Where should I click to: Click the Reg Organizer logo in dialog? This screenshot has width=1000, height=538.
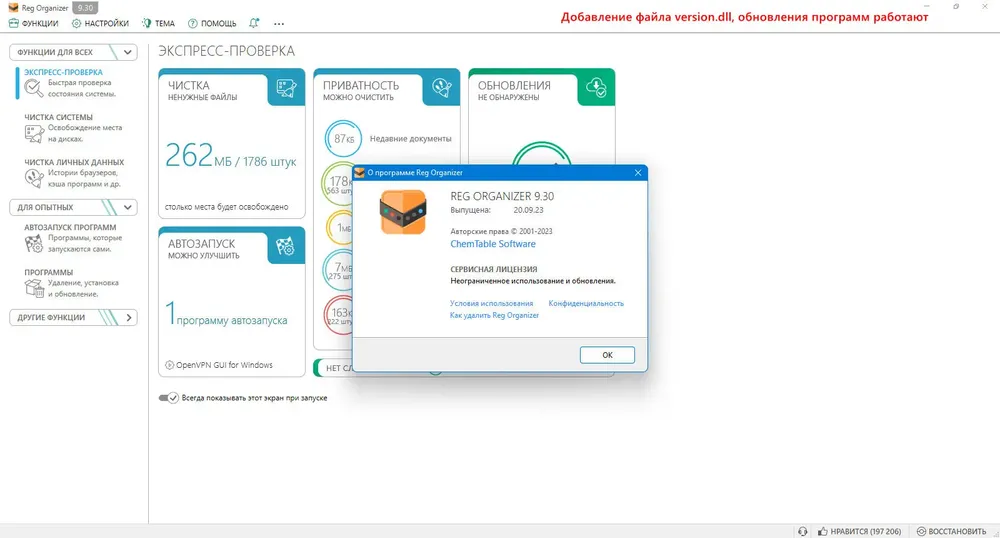click(403, 213)
